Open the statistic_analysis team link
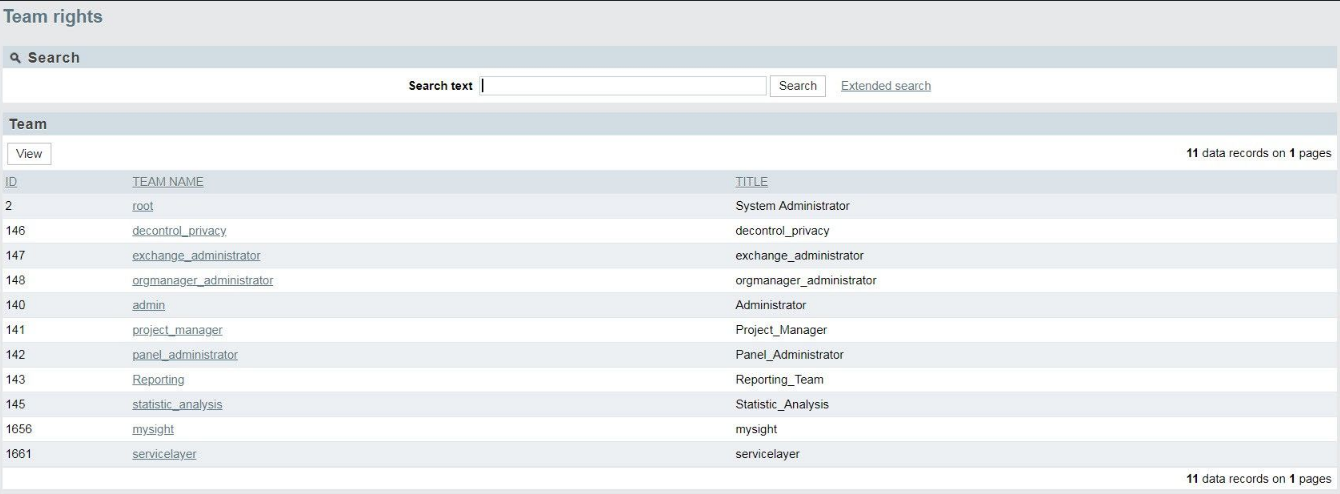 177,405
